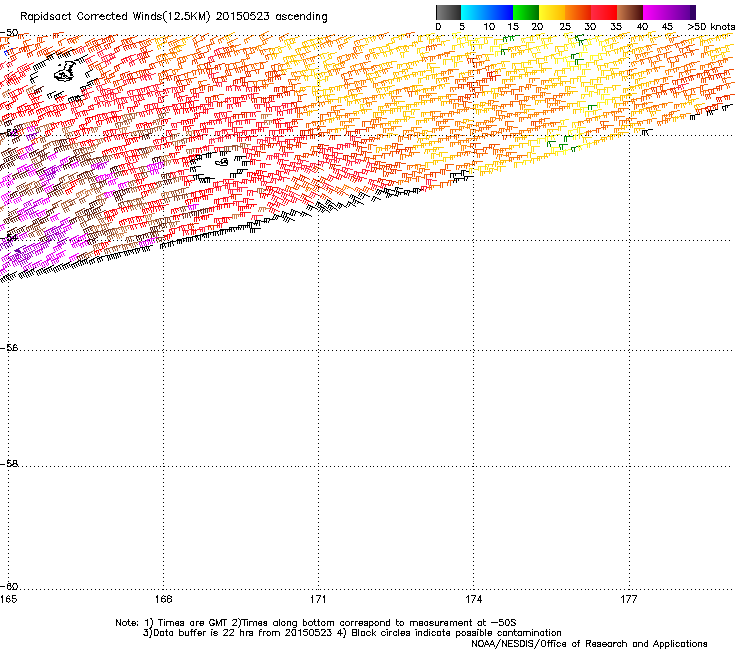Click the legend number 25 label
Screen dimensions: 740x650
pos(565,27)
